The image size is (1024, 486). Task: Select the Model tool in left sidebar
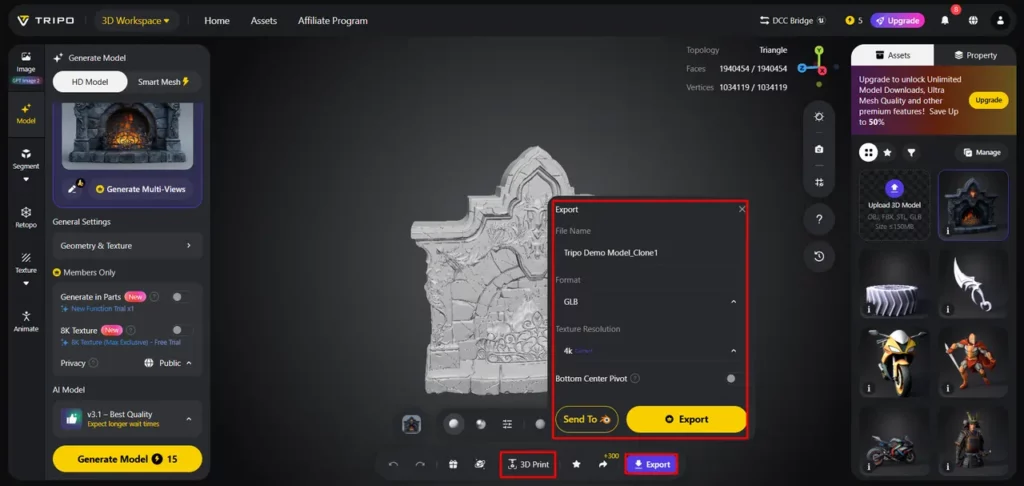(26, 113)
